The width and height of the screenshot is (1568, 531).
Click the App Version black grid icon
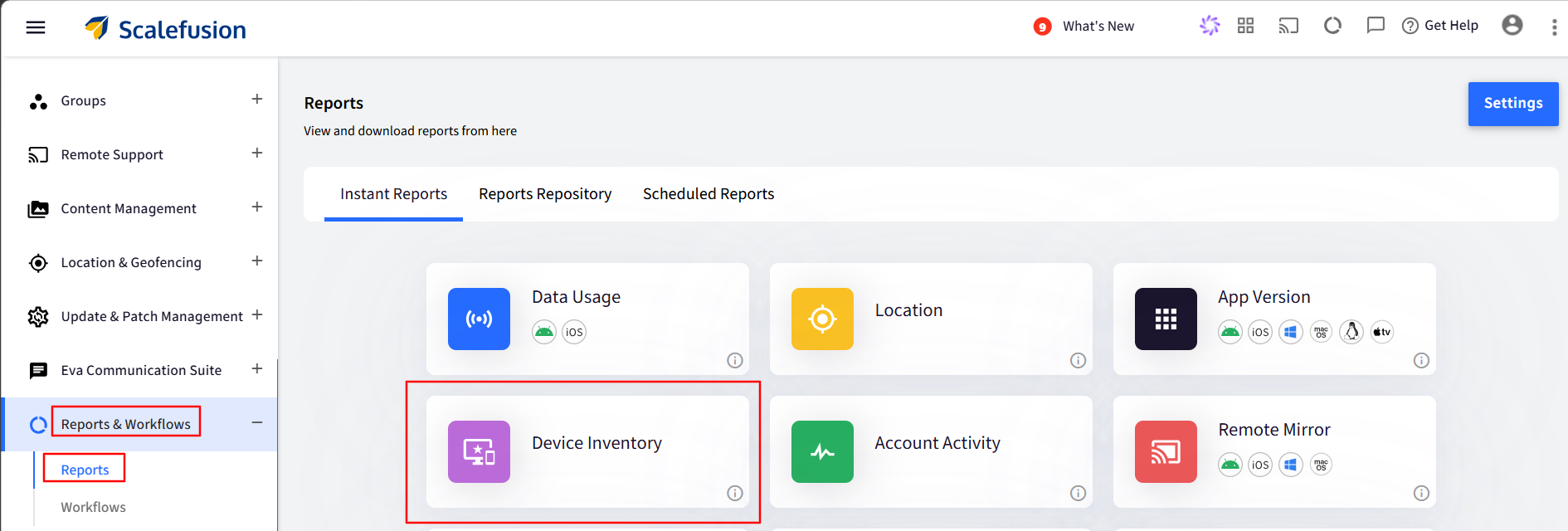(x=1166, y=319)
